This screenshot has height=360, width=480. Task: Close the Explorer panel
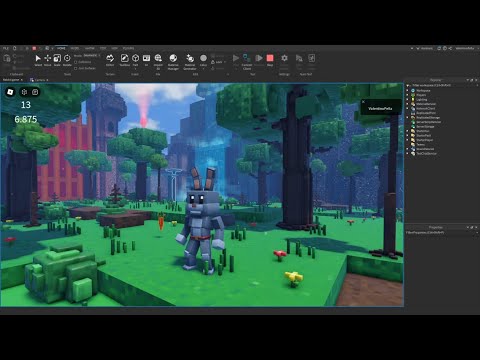(476, 80)
